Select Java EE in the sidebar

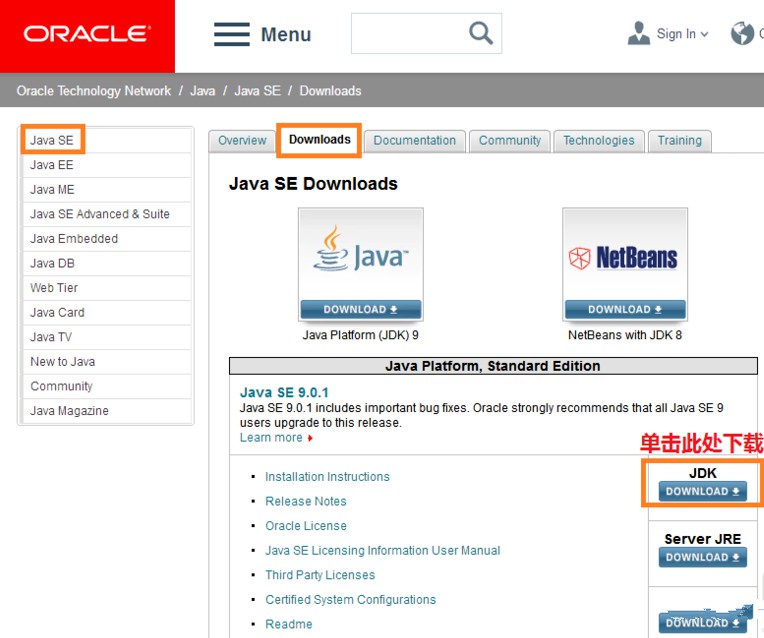[x=52, y=165]
